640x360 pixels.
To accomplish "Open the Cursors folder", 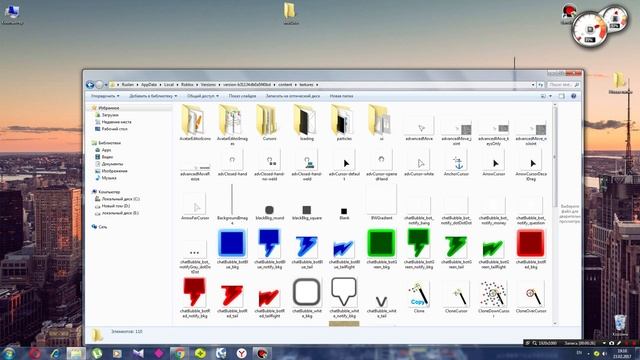I will tap(269, 122).
